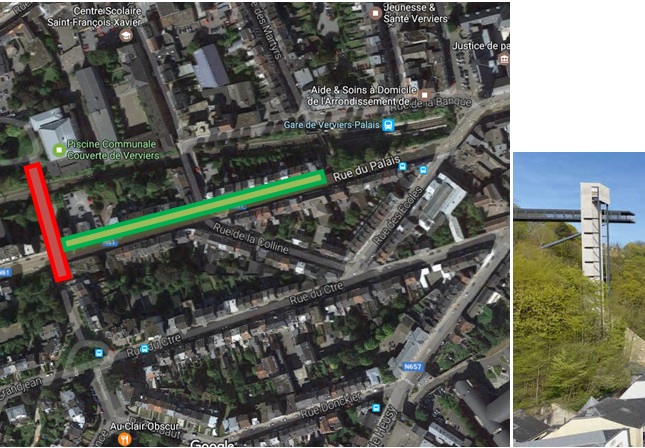Click the Justice de paix building marker
Viewport: 645px width, 448px height.
coord(504,59)
